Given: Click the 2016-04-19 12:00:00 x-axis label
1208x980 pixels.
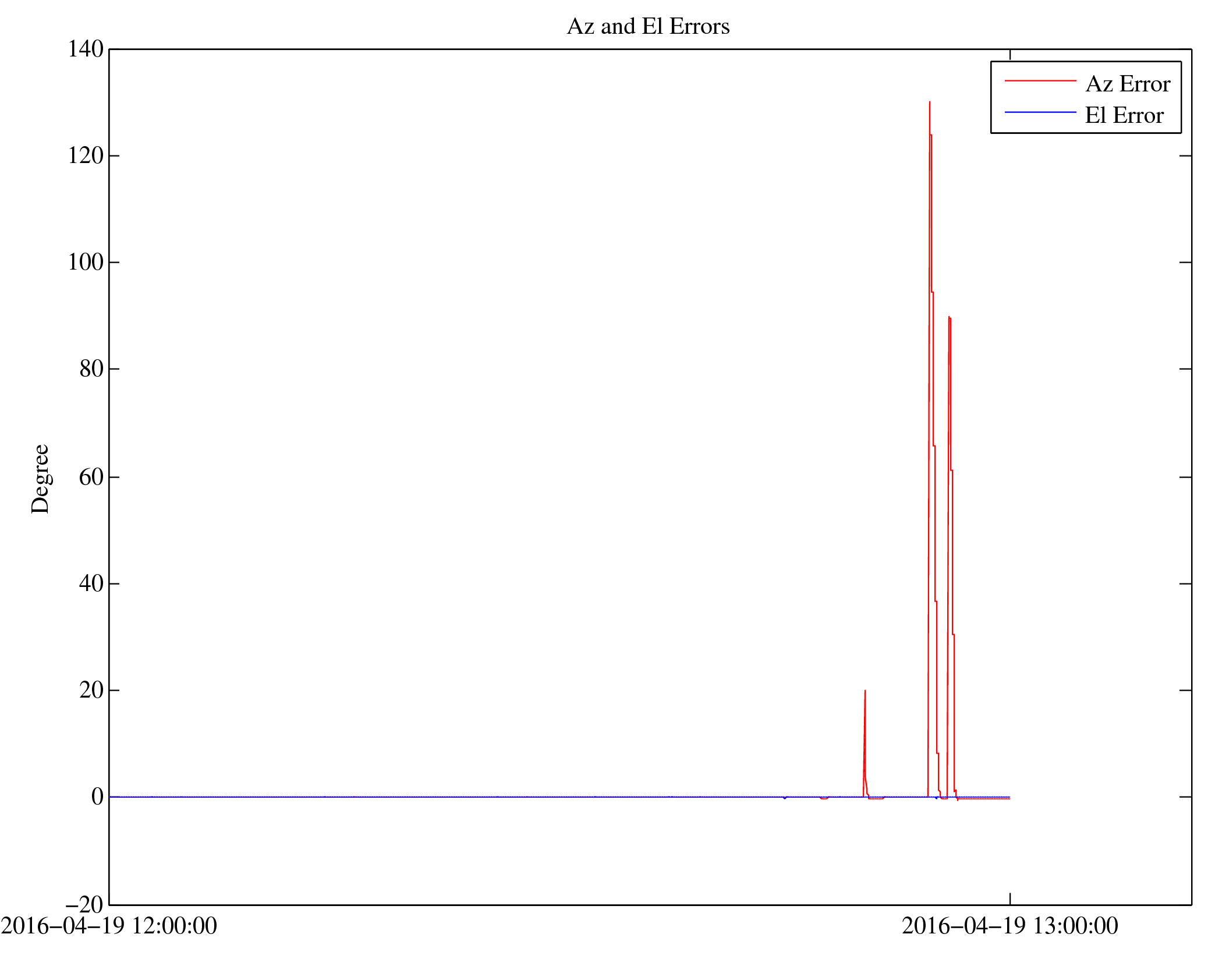Looking at the screenshot, I should click(x=109, y=926).
